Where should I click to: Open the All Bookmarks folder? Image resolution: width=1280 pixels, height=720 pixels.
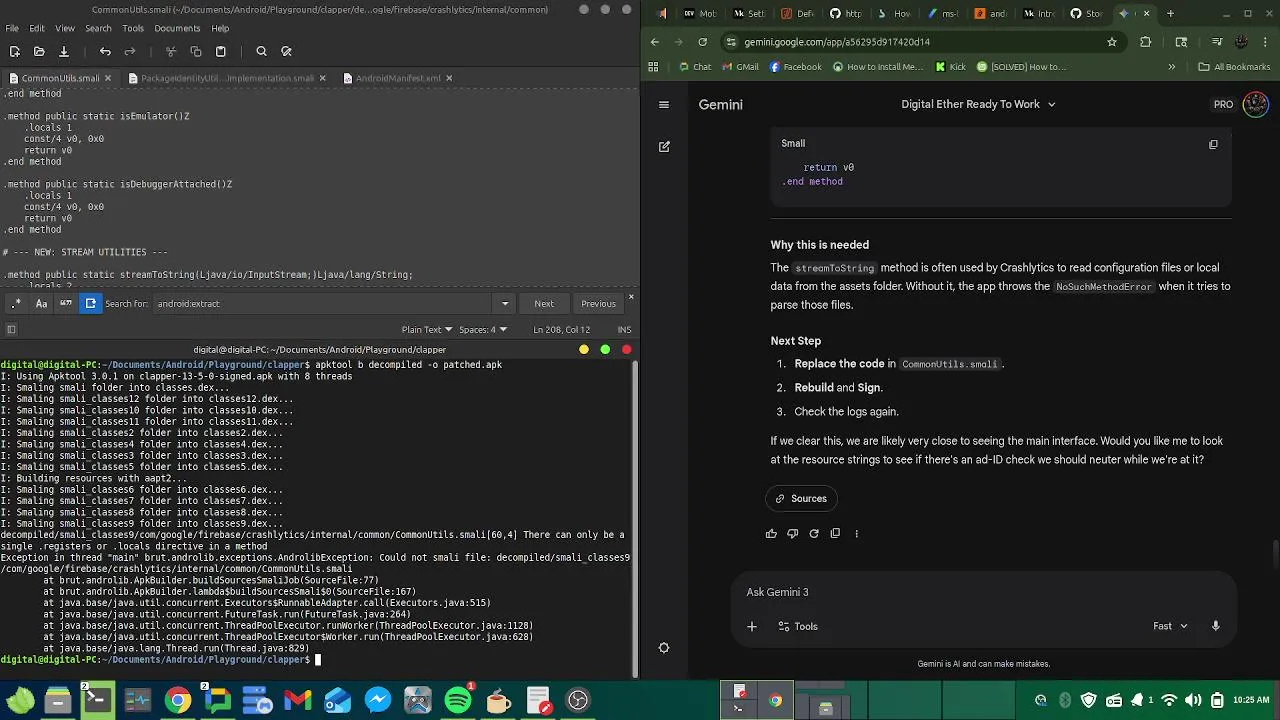pos(1234,67)
